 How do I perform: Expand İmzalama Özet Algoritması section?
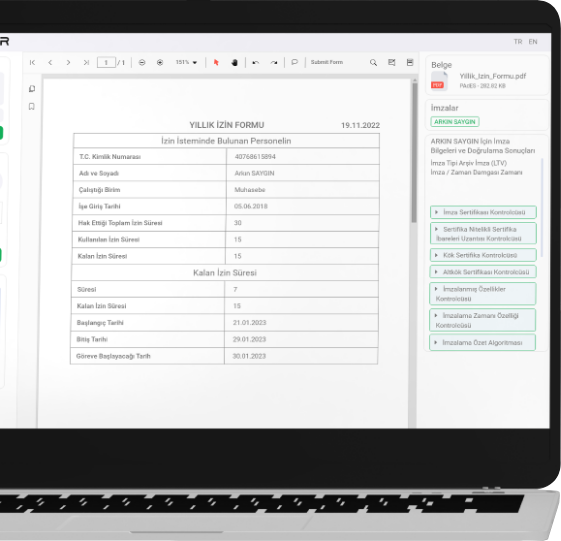(x=482, y=342)
